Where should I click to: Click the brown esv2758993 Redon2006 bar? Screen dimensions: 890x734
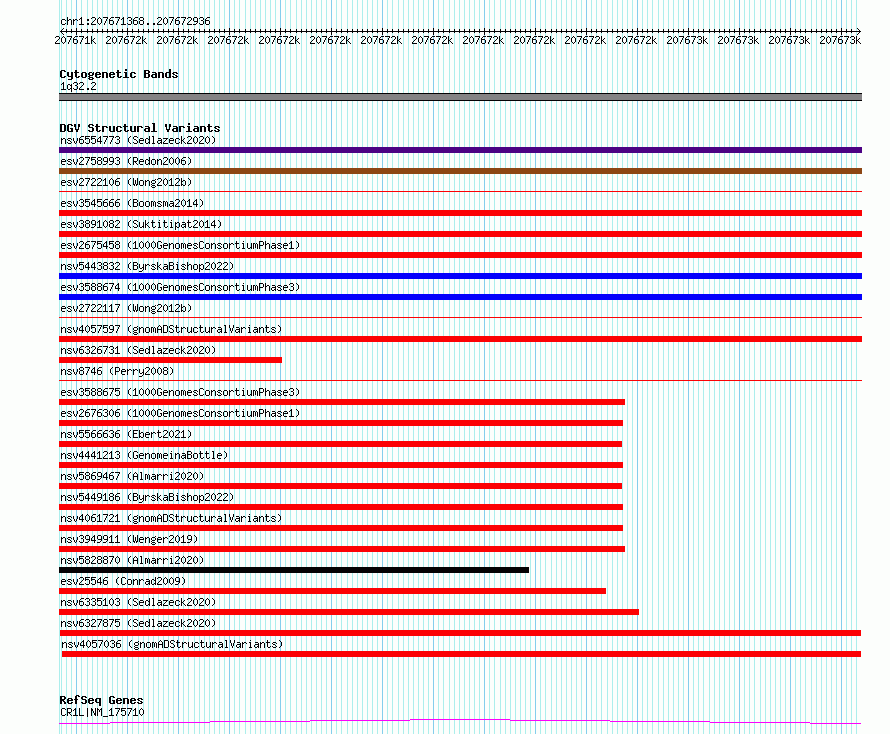460,171
